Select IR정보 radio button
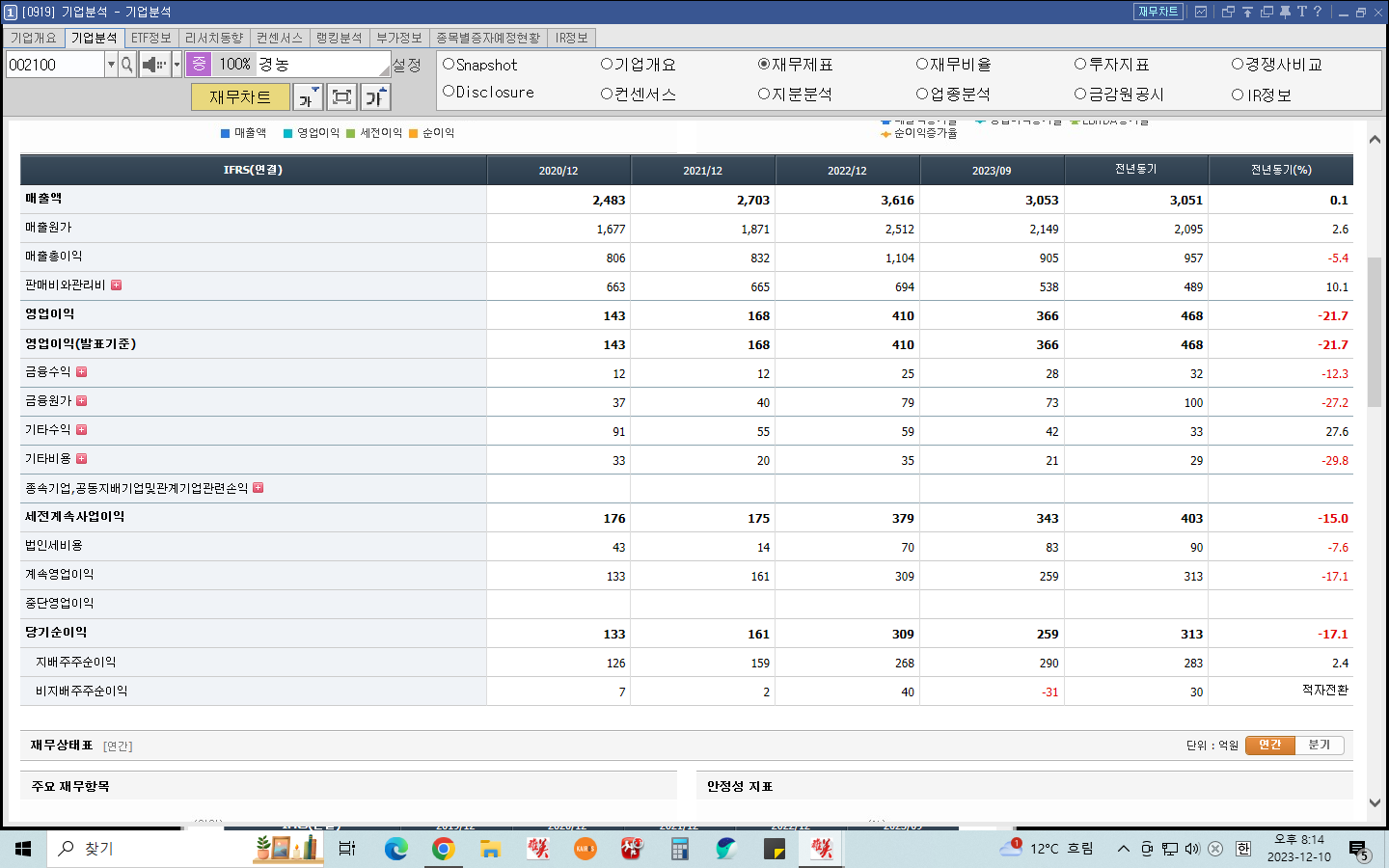The width and height of the screenshot is (1389, 868). pos(1238,95)
